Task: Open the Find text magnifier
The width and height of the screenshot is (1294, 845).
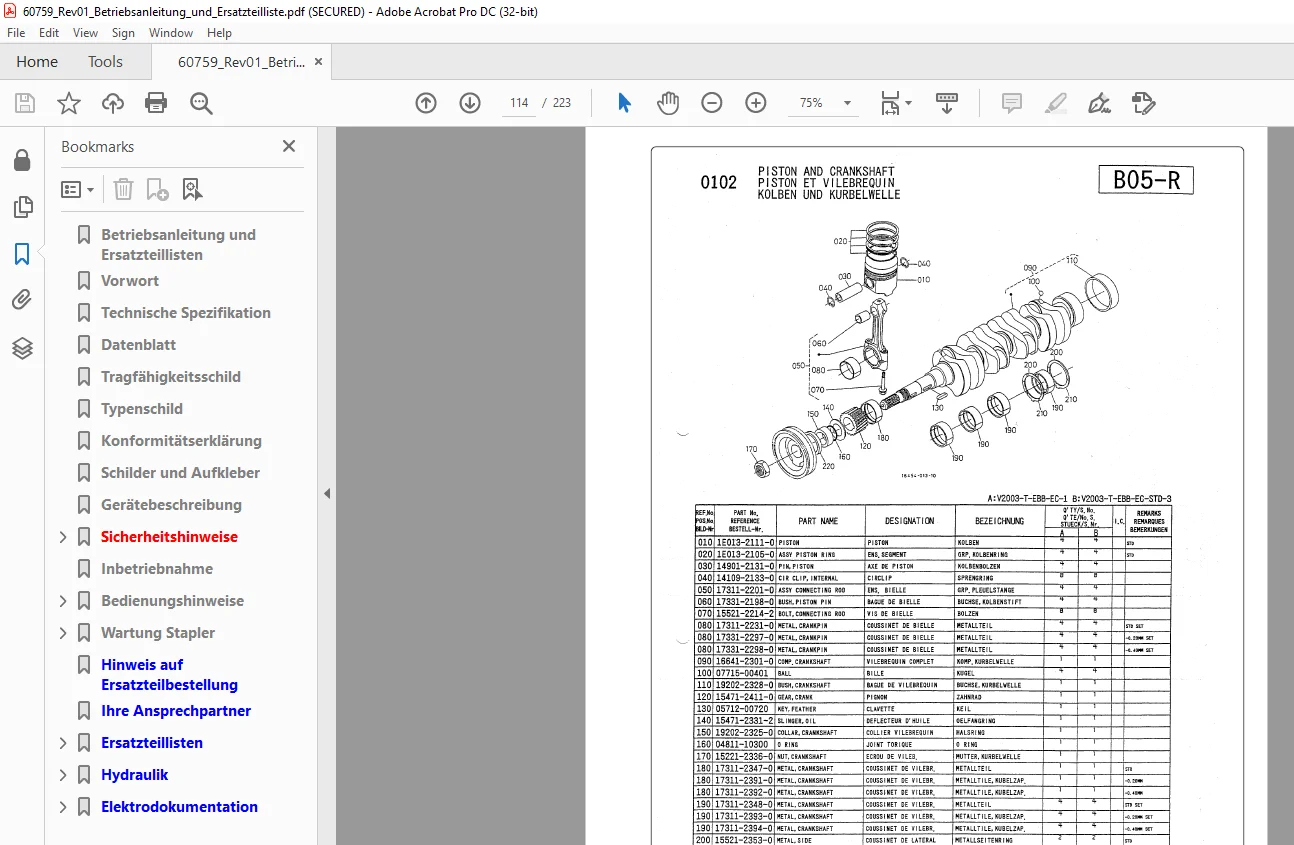Action: click(x=201, y=103)
